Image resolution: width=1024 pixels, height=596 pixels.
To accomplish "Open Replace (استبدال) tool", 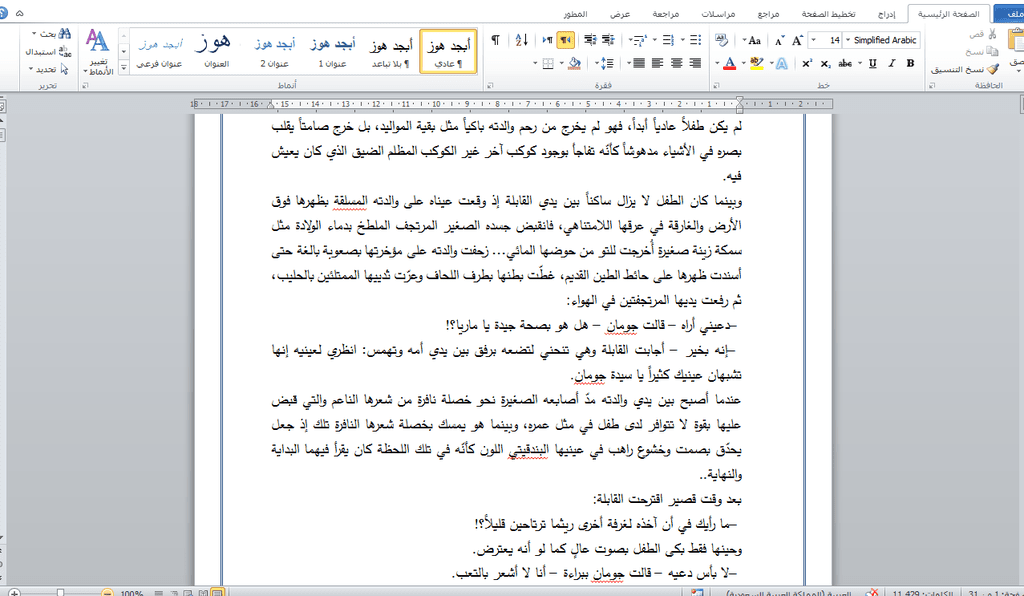I will click(x=49, y=52).
